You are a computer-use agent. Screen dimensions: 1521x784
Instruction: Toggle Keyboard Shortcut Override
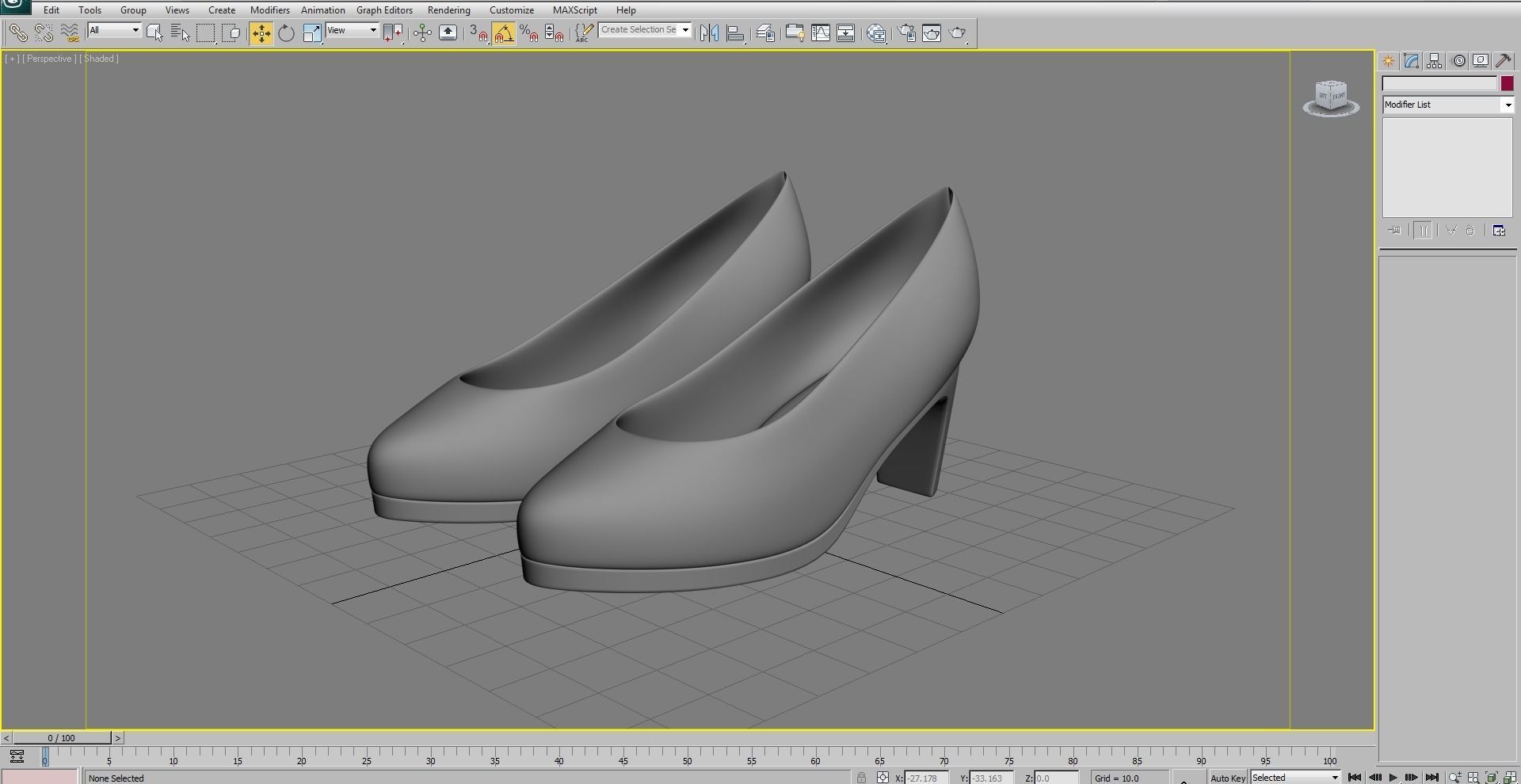pos(448,32)
